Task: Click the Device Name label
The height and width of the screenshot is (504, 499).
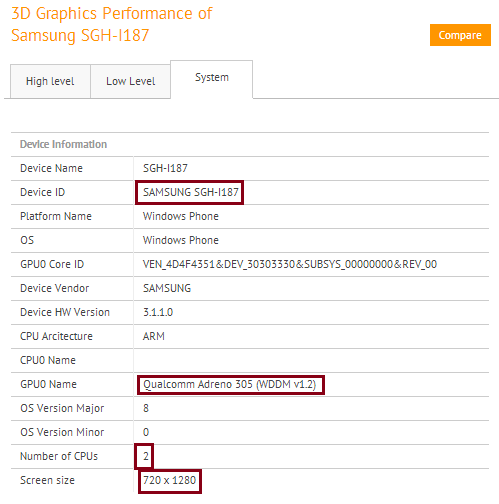Action: (51, 168)
